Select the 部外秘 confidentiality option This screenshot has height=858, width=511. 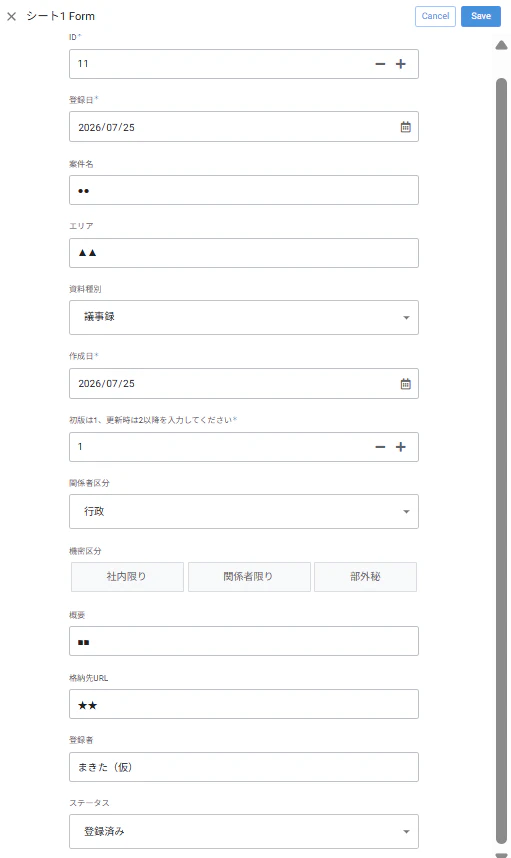pyautogui.click(x=365, y=577)
